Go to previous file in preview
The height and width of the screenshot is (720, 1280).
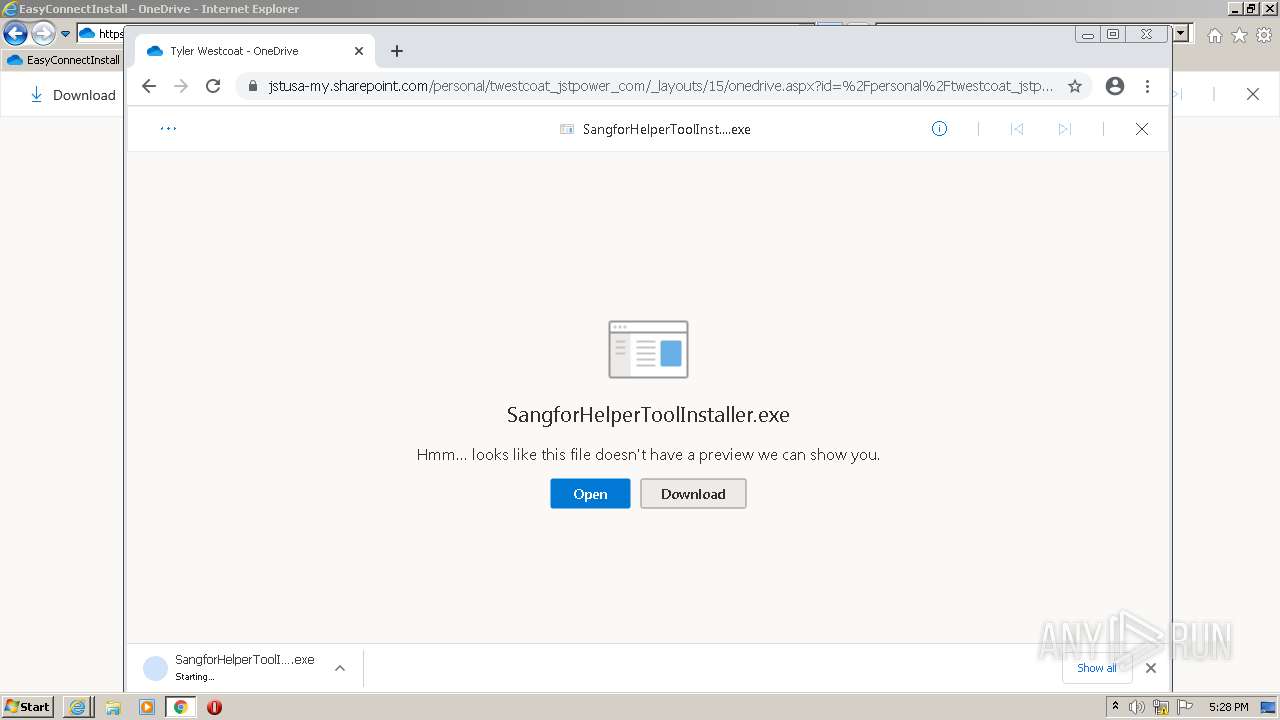pos(1017,129)
